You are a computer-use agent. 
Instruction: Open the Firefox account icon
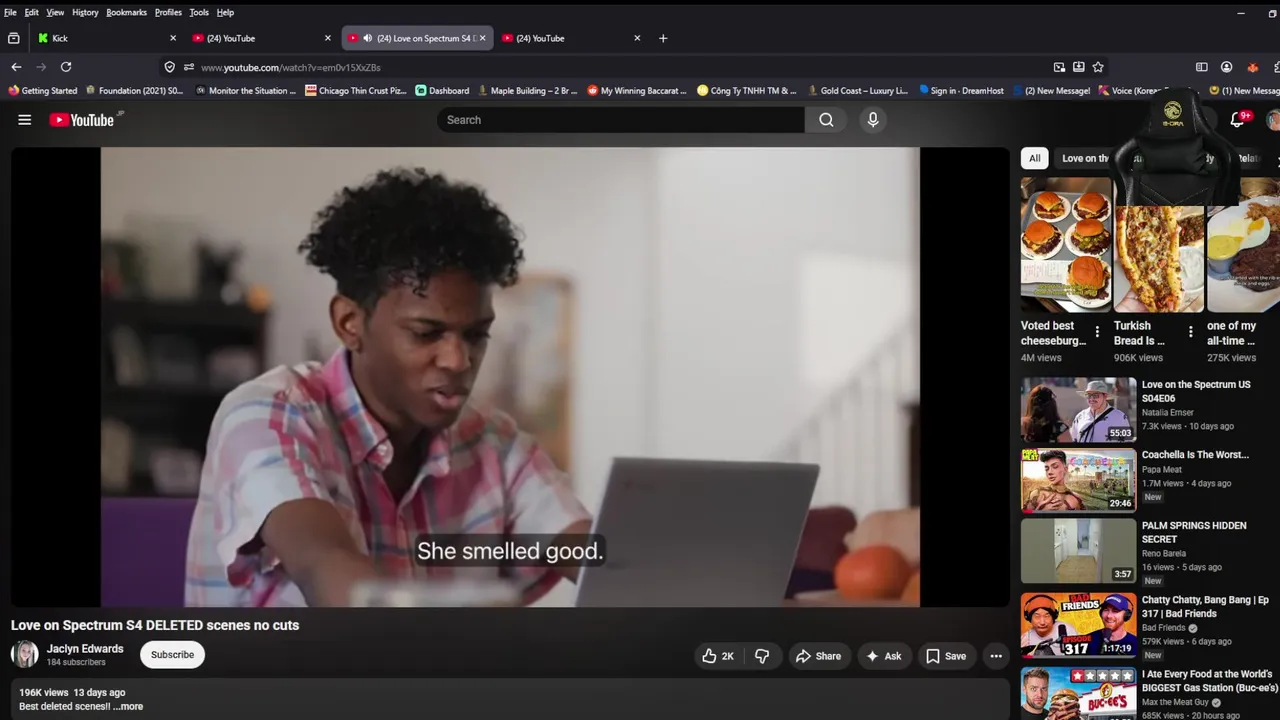pos(1227,67)
